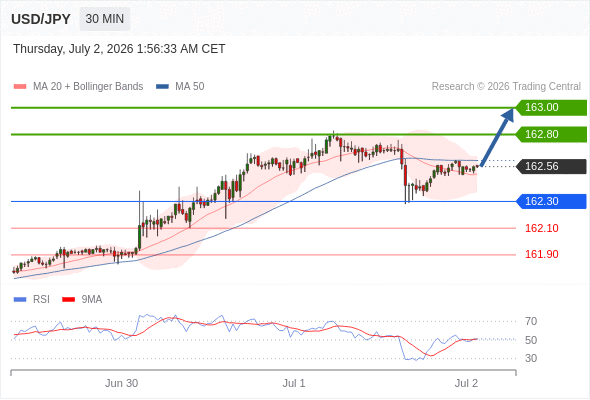Image resolution: width=590 pixels, height=400 pixels.
Task: Toggle the RSI legend label
Action: (41, 299)
